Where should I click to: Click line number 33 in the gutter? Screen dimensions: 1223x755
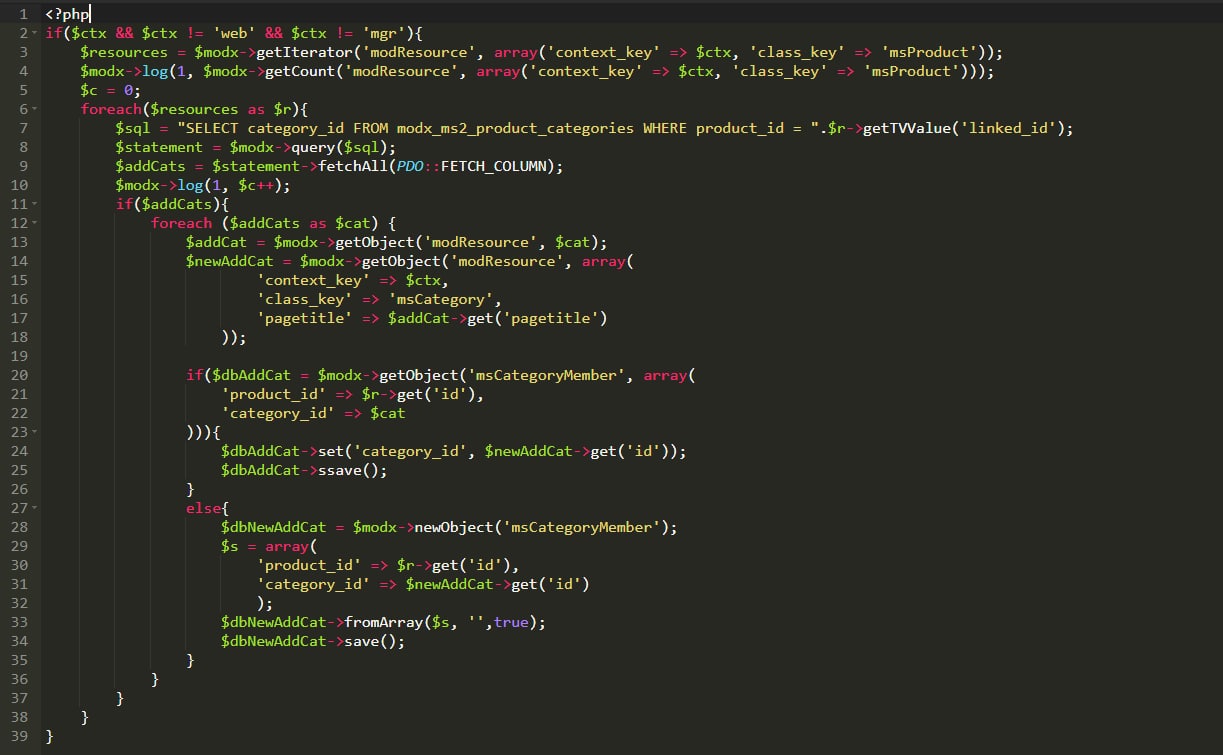point(19,622)
